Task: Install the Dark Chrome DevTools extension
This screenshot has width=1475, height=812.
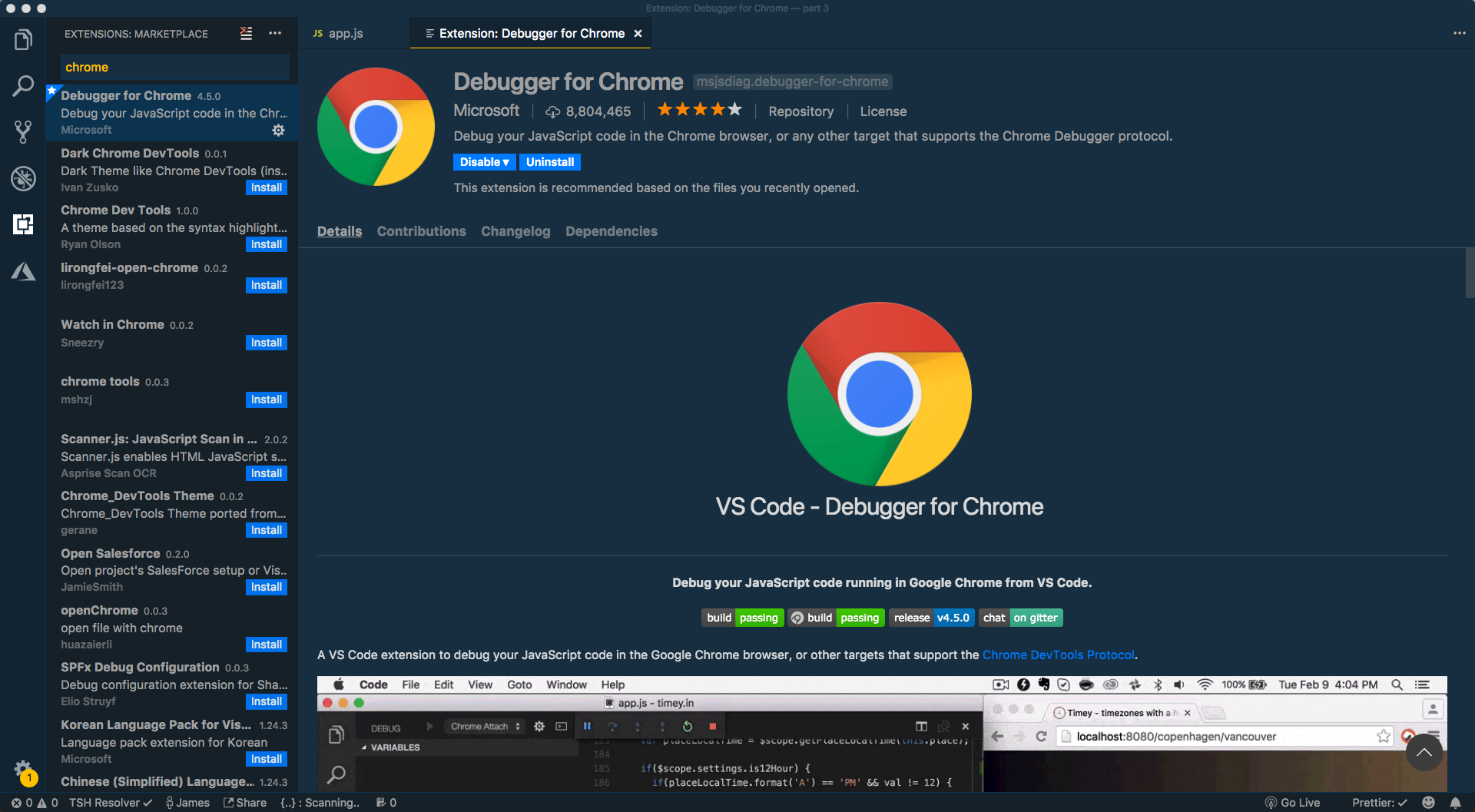Action: pyautogui.click(x=266, y=187)
